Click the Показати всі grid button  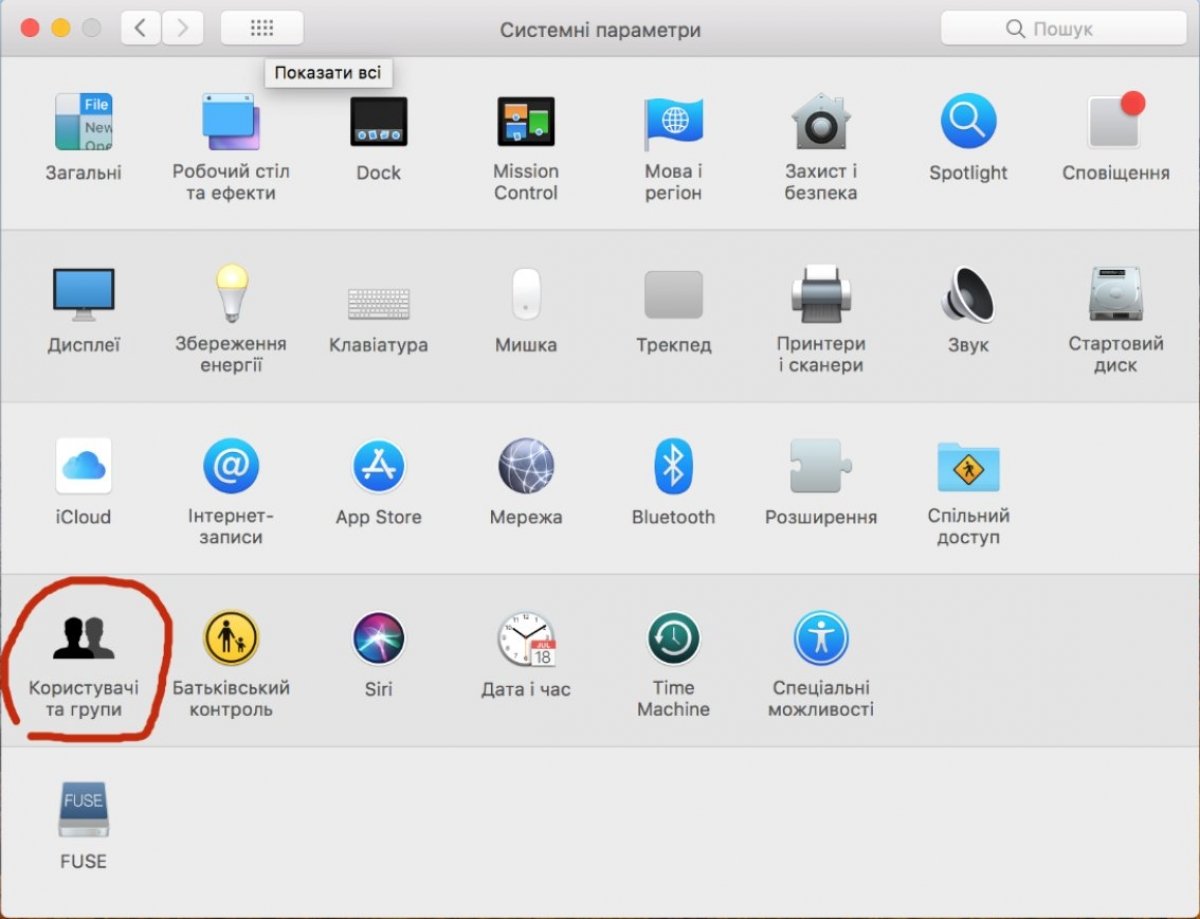tap(262, 28)
